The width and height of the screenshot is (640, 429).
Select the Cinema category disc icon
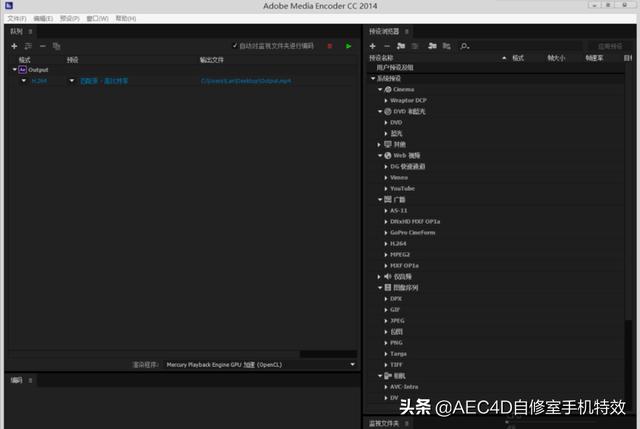[388, 89]
